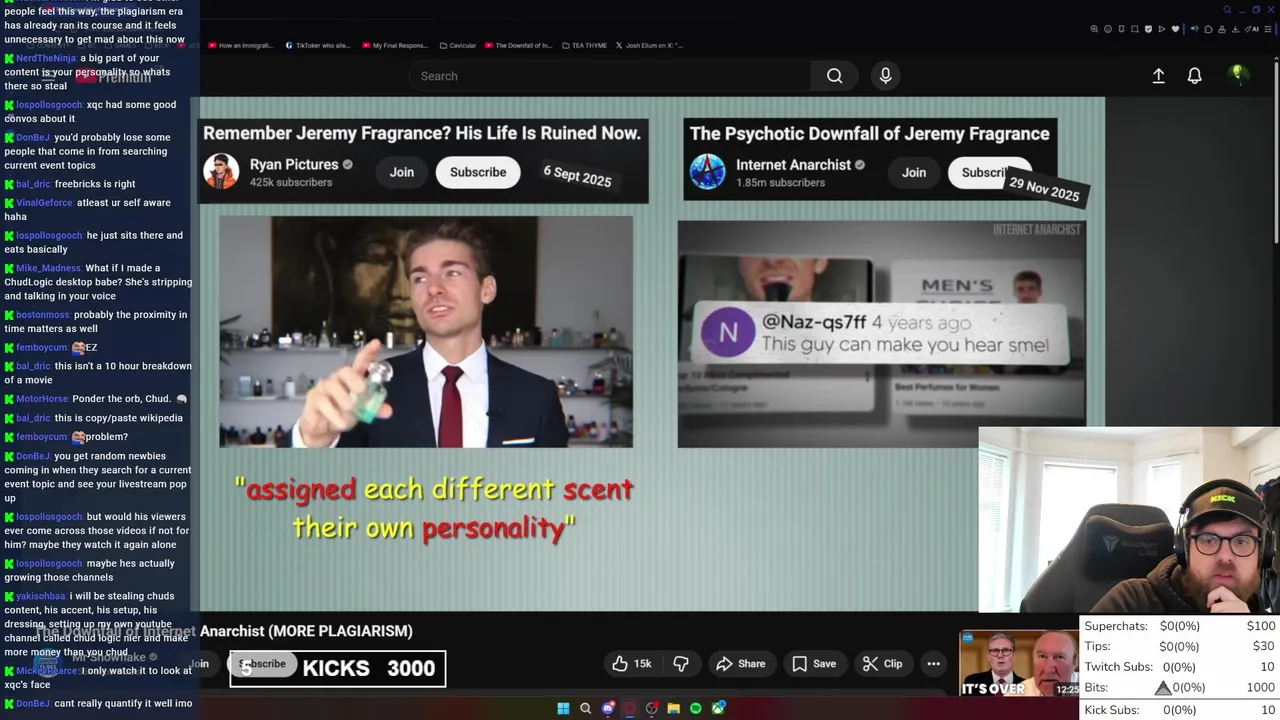Open 'How an immigrati...' bookmark

point(240,45)
